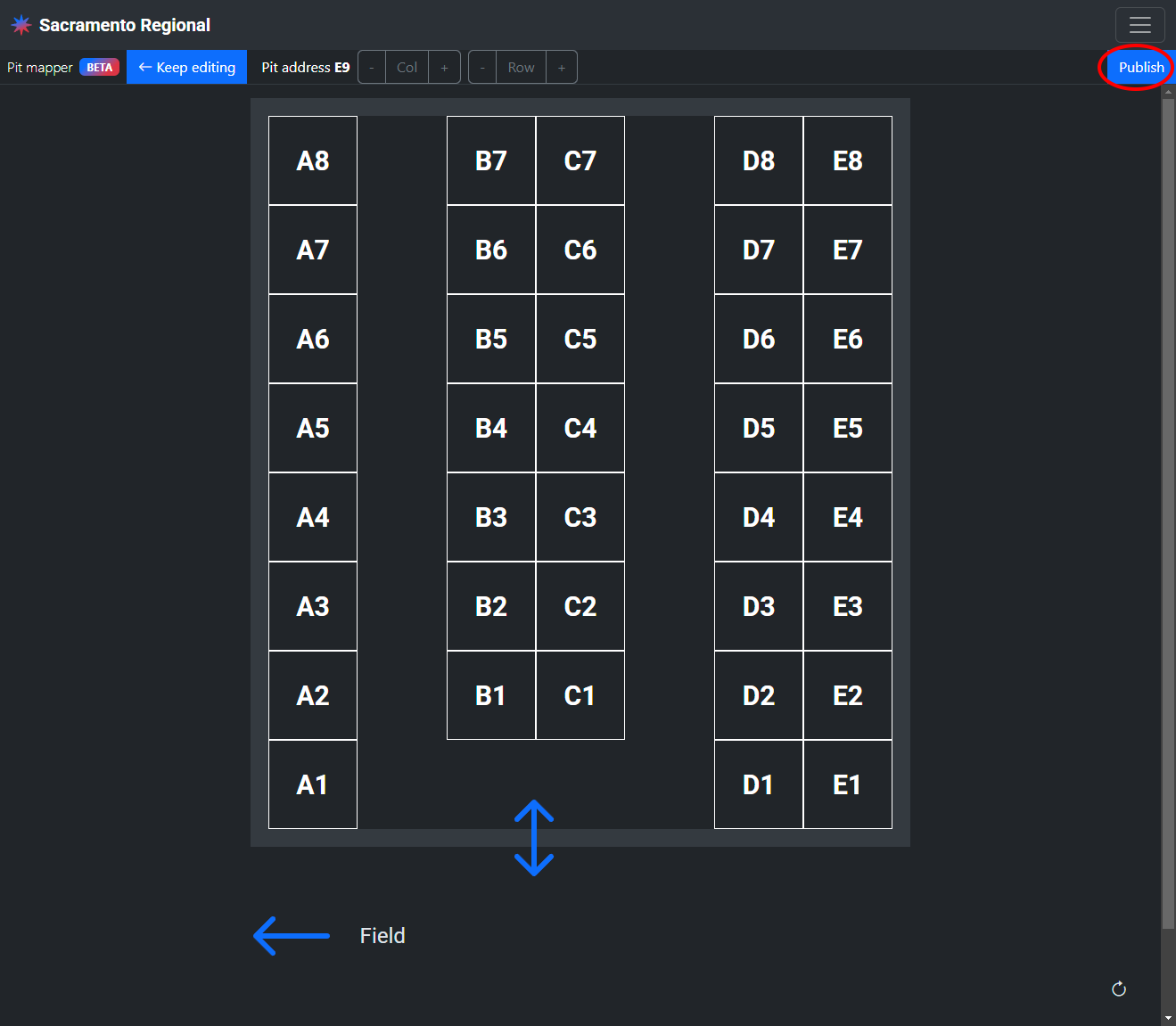Add a column with the plus Col button
Screen dimensions: 1176x1026
[x=444, y=68]
